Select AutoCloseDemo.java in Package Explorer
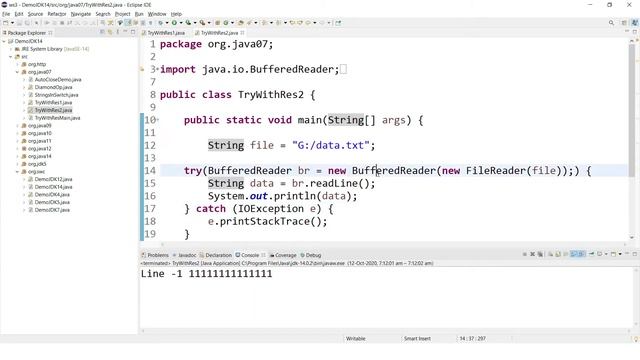This screenshot has width=640, height=360. pyautogui.click(x=58, y=80)
